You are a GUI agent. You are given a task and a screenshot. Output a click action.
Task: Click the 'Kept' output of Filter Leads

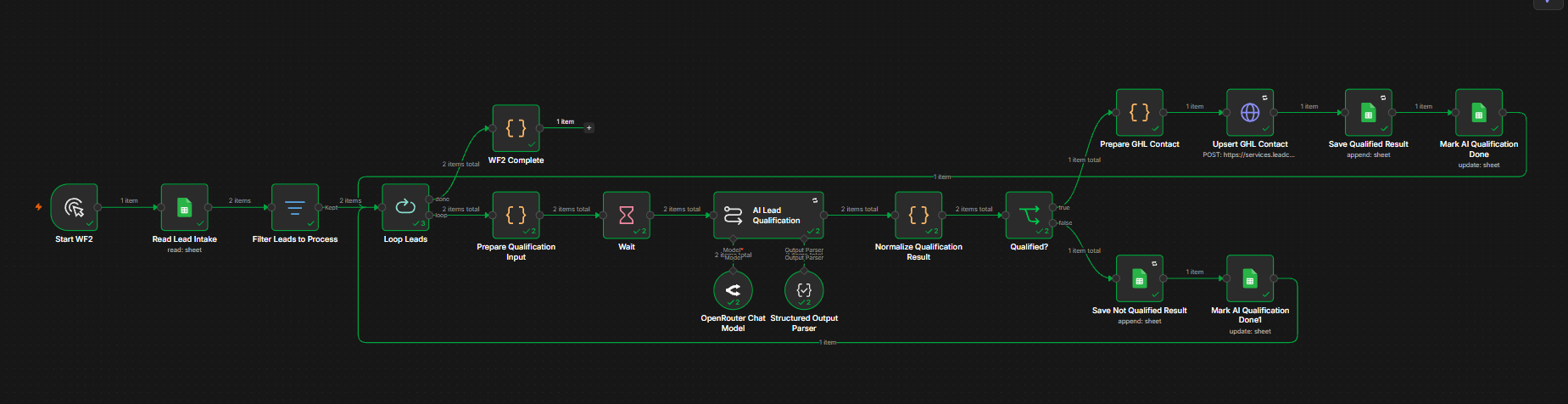[319, 207]
